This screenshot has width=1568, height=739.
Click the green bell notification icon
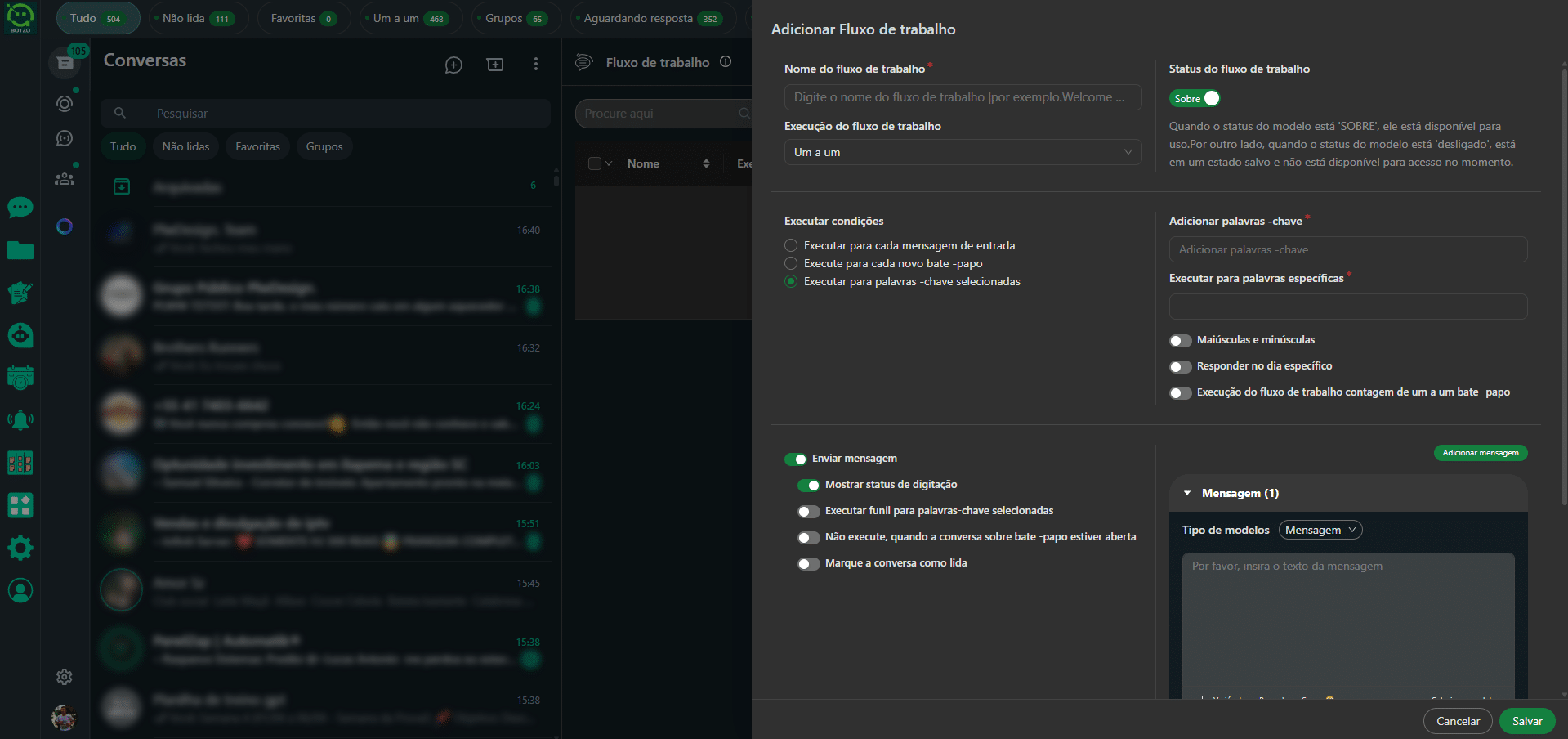20,420
